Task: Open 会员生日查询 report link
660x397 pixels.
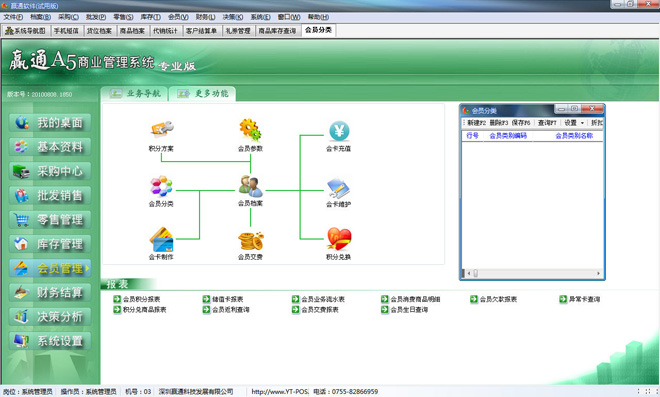Action: pyautogui.click(x=409, y=309)
